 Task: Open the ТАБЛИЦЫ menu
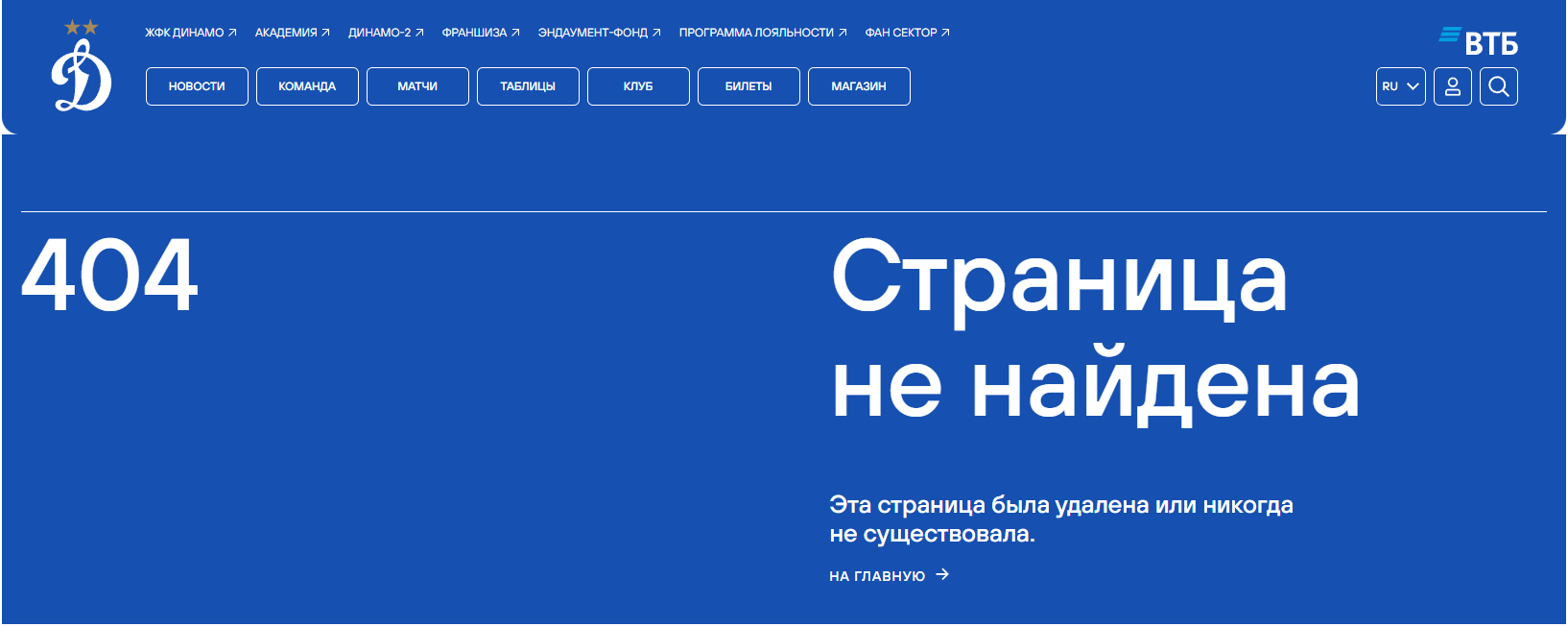528,86
